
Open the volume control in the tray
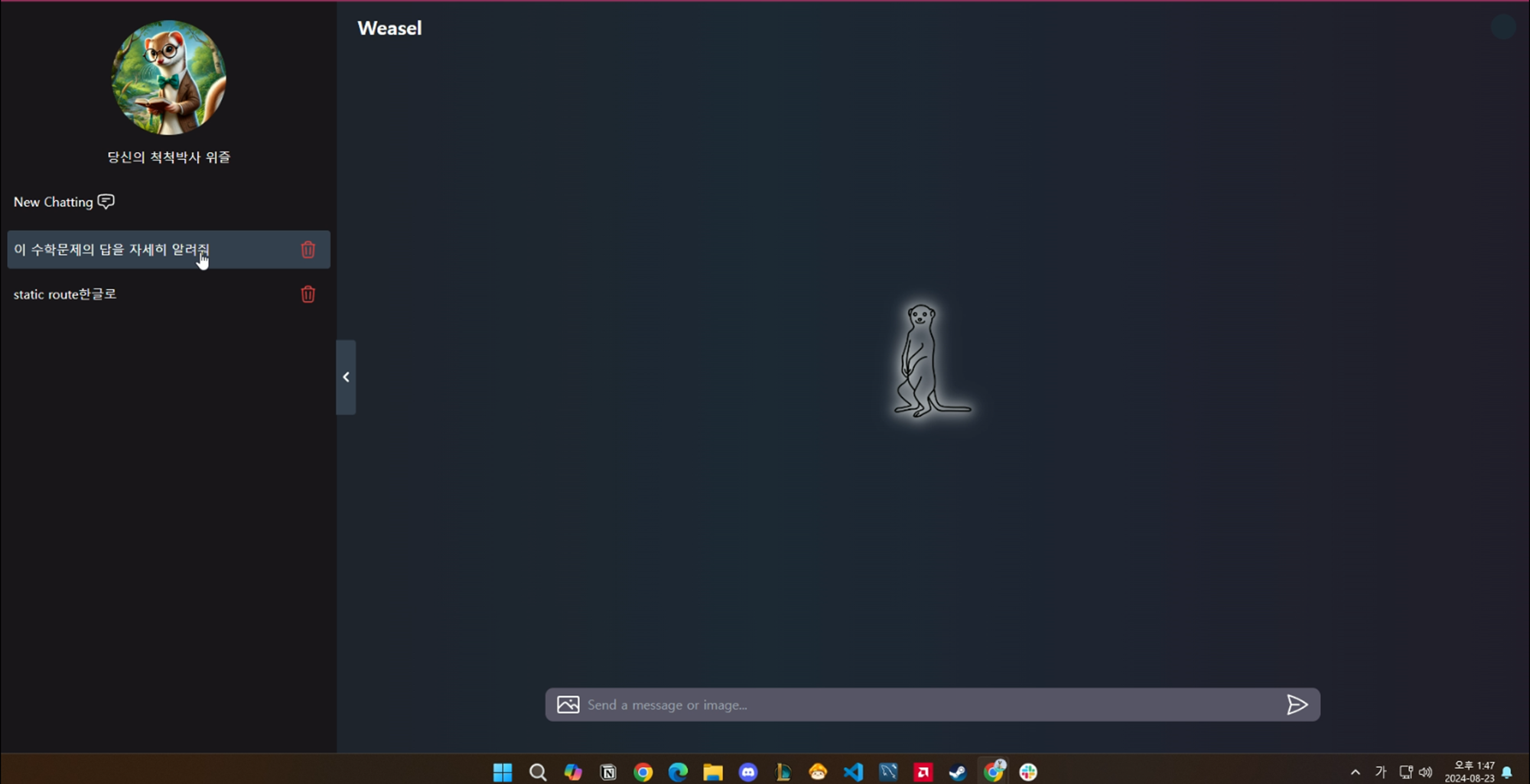tap(1425, 772)
